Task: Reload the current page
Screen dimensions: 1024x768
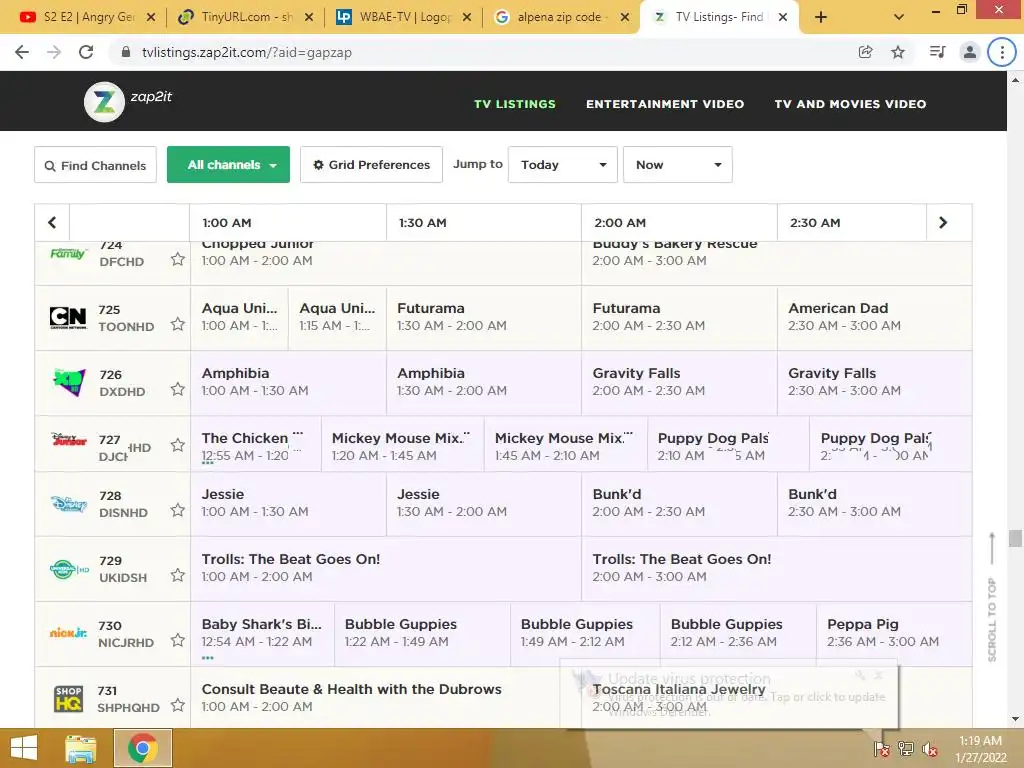Action: coord(86,52)
